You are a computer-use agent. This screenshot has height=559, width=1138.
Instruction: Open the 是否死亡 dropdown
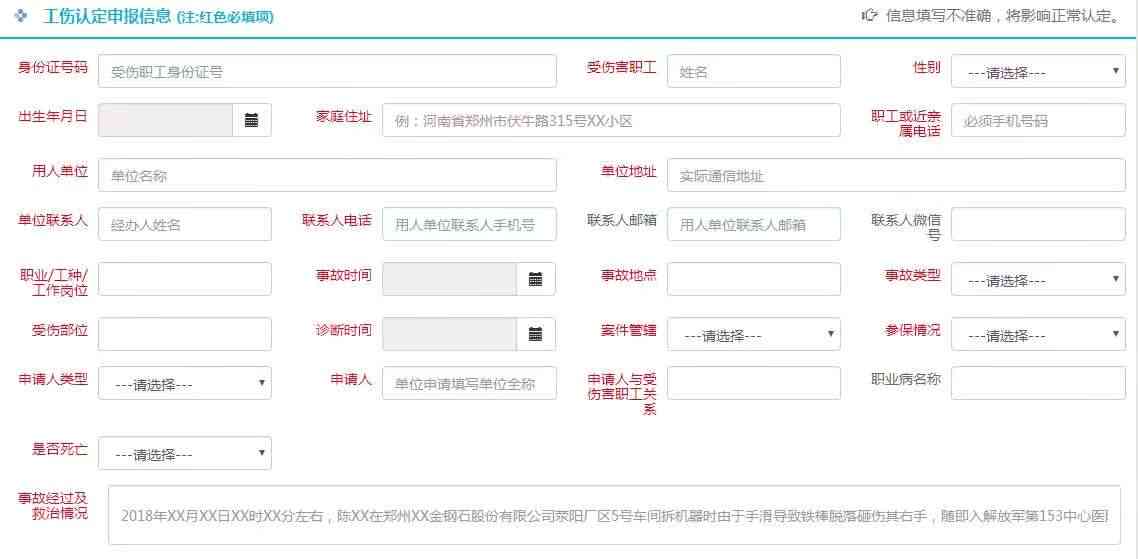(185, 453)
